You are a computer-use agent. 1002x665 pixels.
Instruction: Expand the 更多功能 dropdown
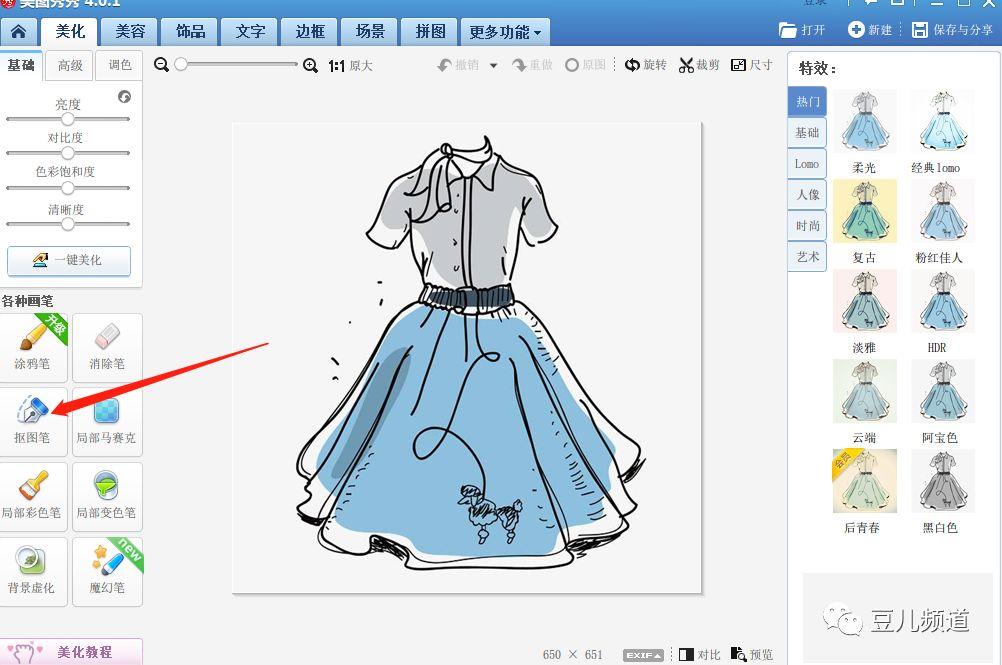(x=505, y=31)
